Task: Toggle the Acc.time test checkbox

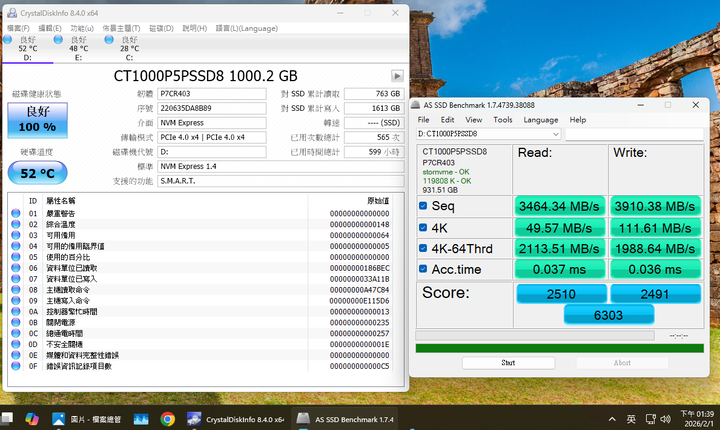Action: pyautogui.click(x=423, y=269)
